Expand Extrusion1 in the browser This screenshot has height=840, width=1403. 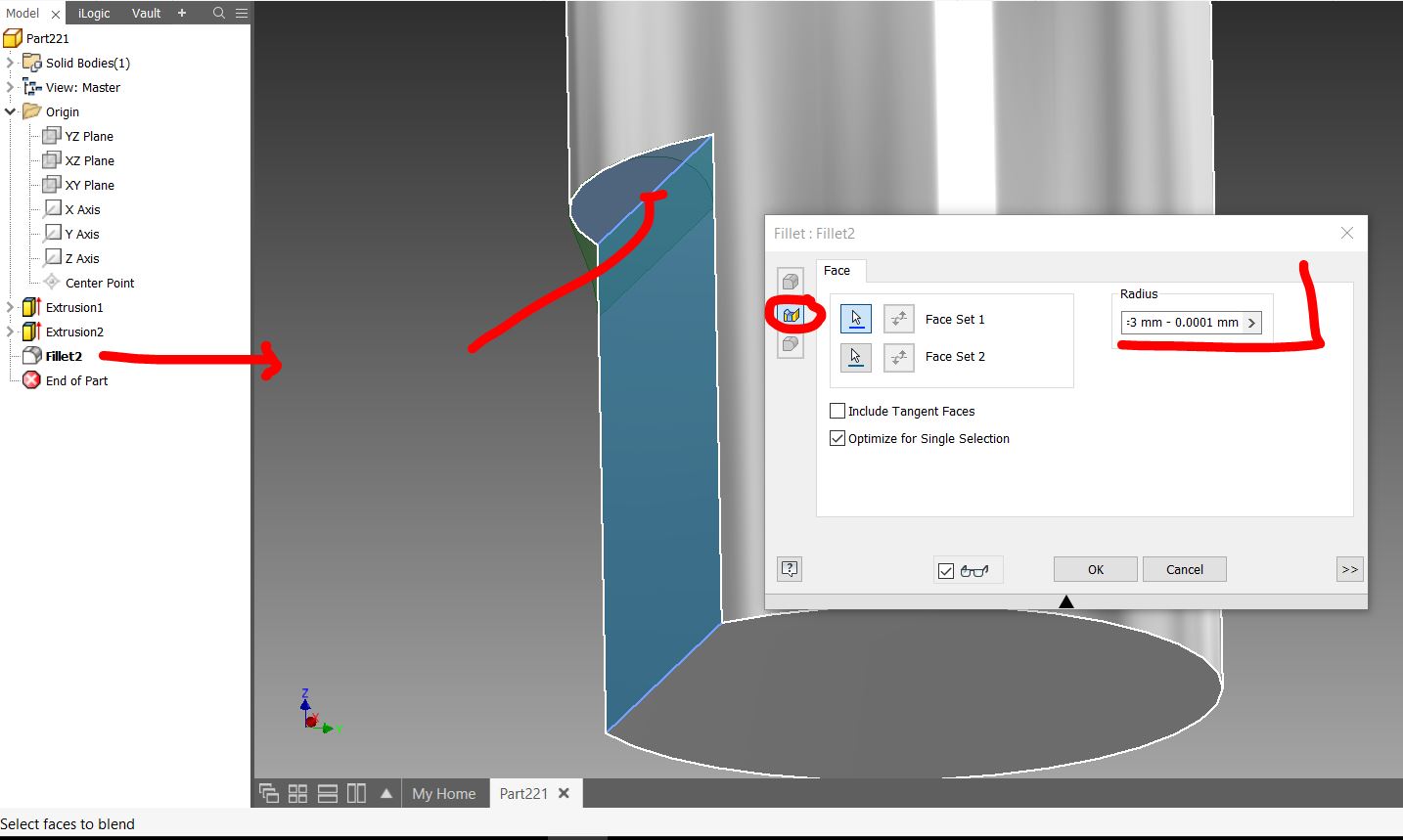coord(11,307)
